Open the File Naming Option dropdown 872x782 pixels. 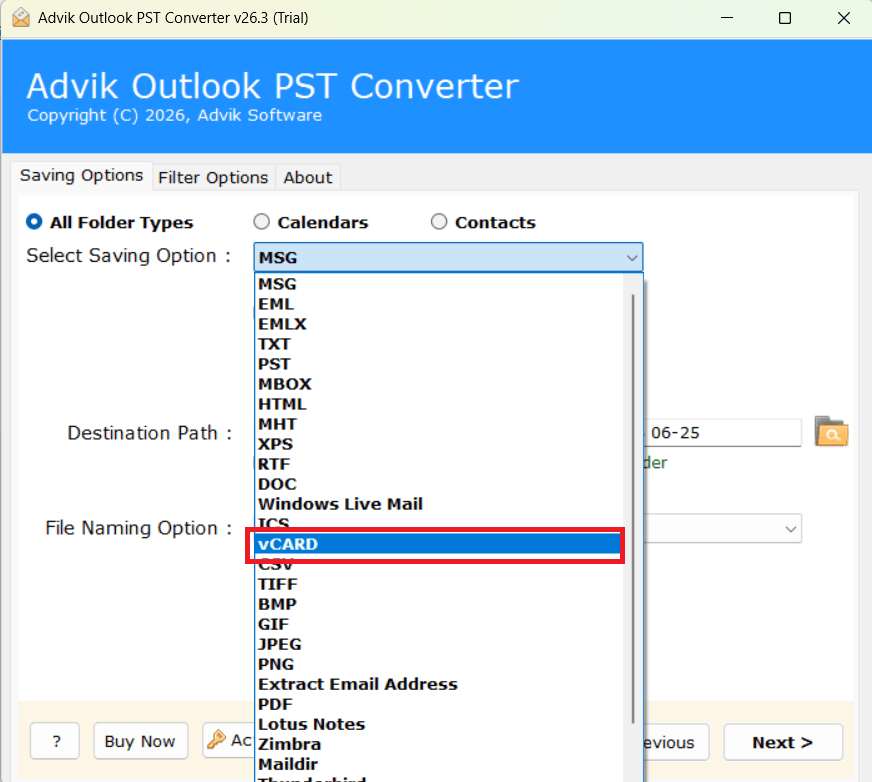pos(790,528)
